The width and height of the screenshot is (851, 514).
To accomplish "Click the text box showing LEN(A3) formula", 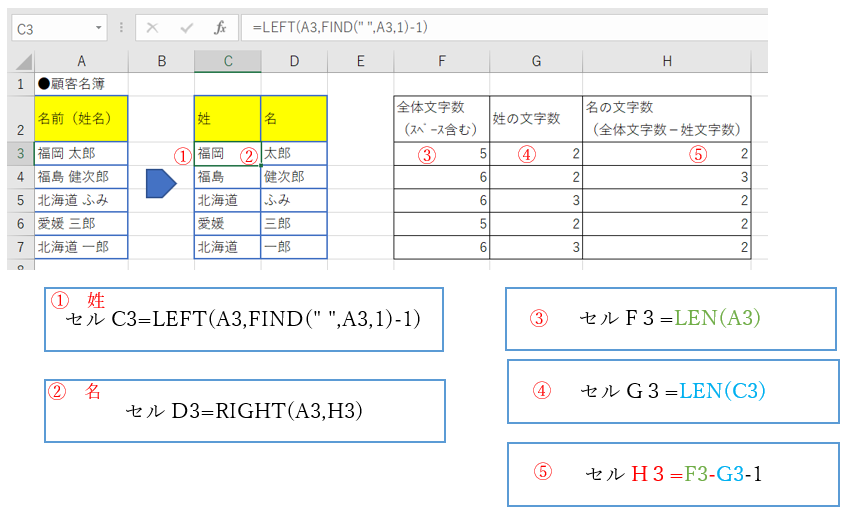I will [x=670, y=319].
